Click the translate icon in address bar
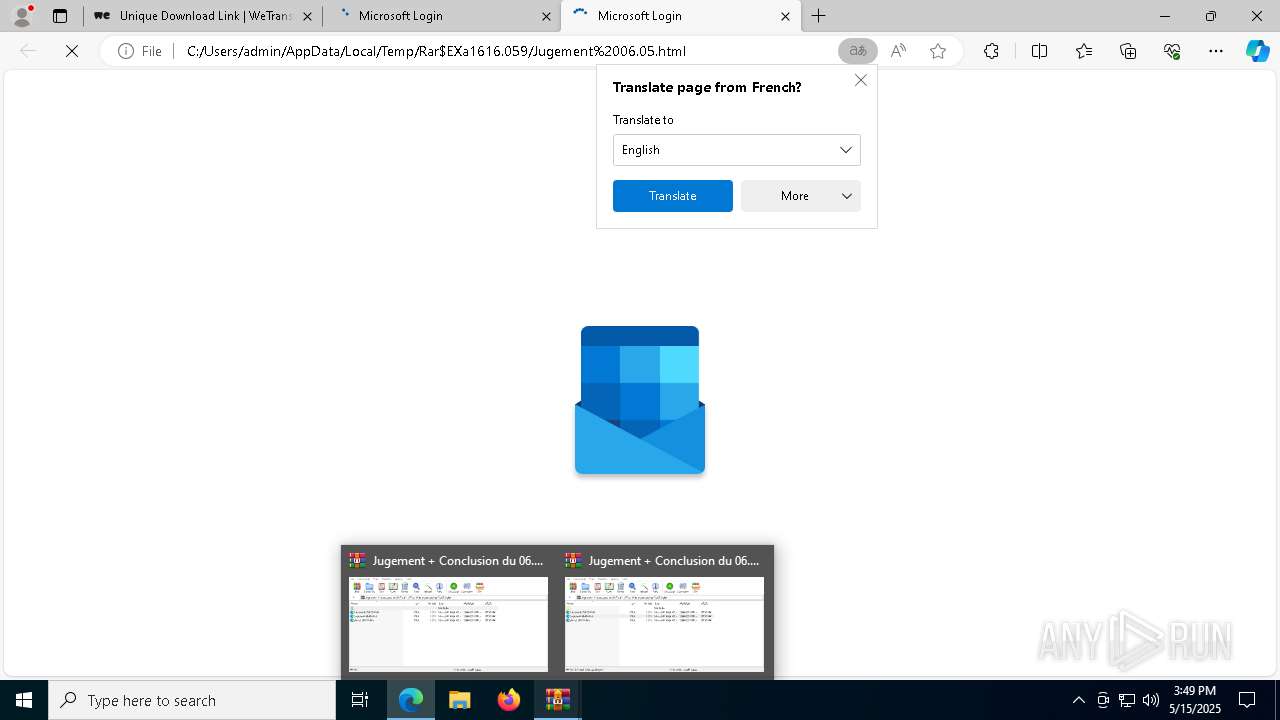This screenshot has width=1280, height=720. point(857,51)
